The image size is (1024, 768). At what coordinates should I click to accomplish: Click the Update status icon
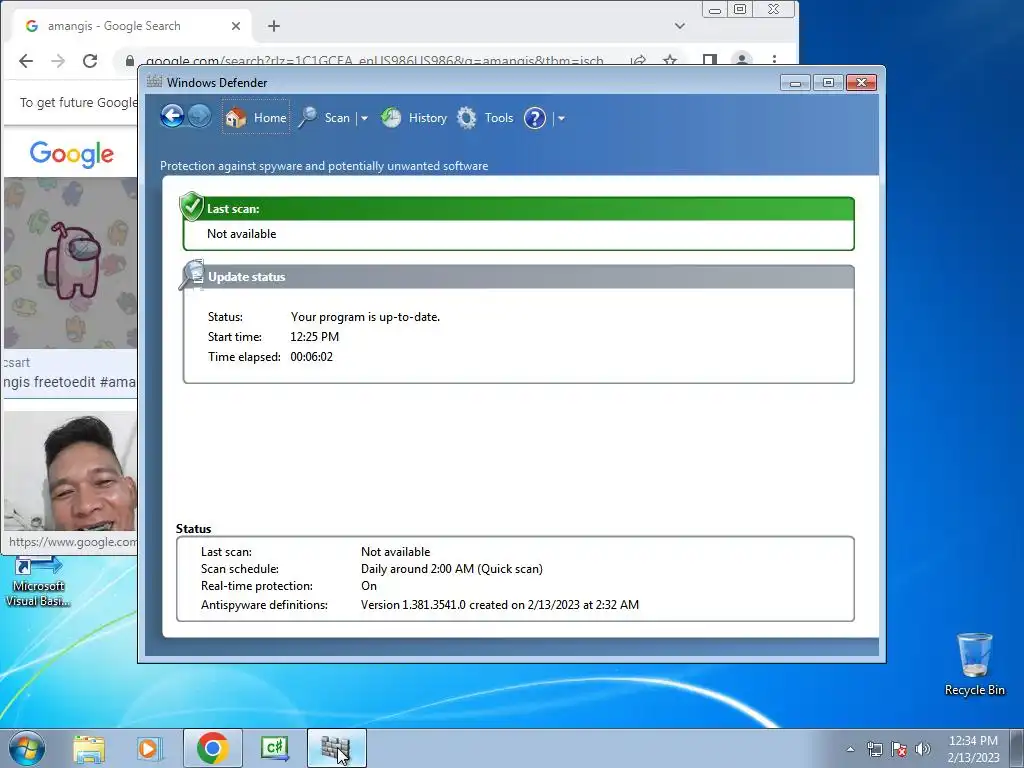tap(192, 274)
